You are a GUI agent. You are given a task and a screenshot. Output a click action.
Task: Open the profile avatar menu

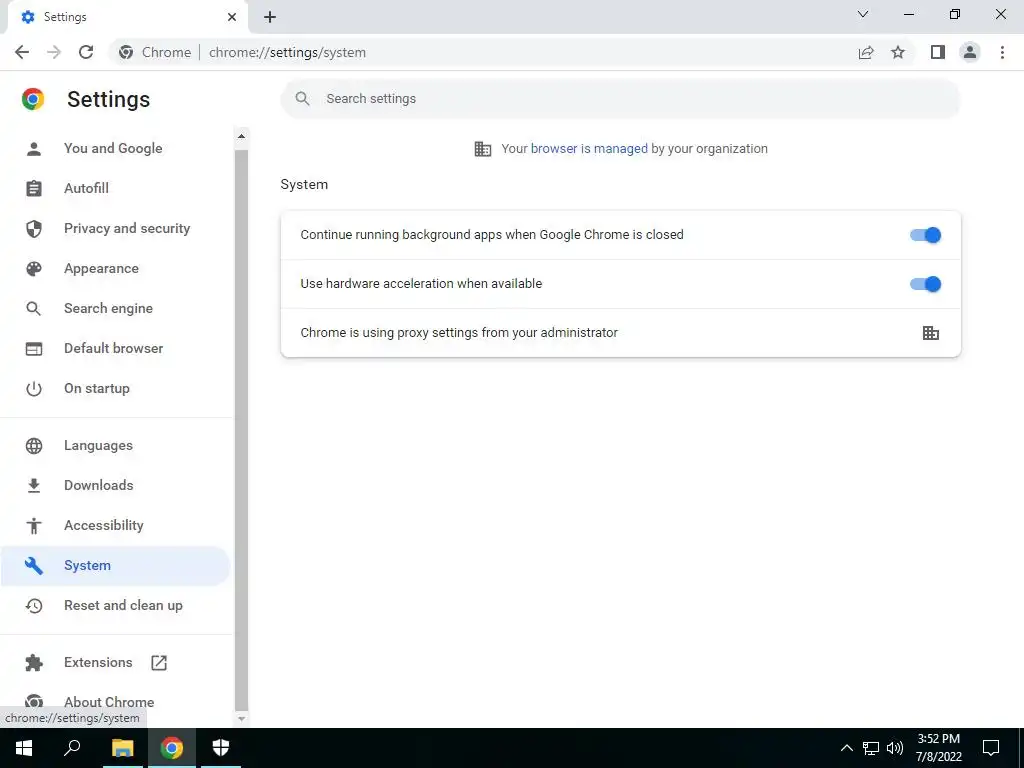[x=970, y=52]
